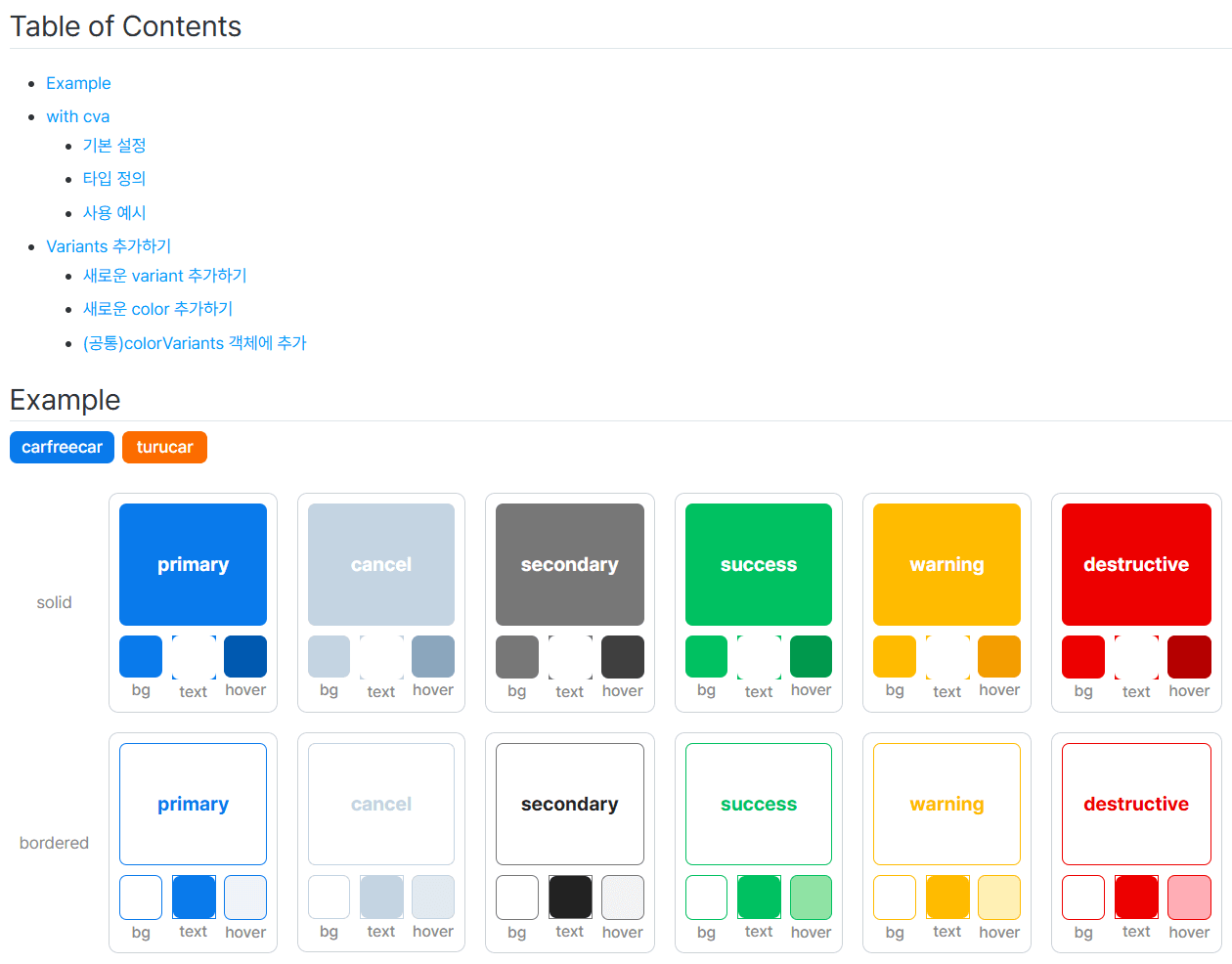The height and width of the screenshot is (964, 1232).
Task: Pick the bordered success text swatch
Action: click(x=759, y=897)
